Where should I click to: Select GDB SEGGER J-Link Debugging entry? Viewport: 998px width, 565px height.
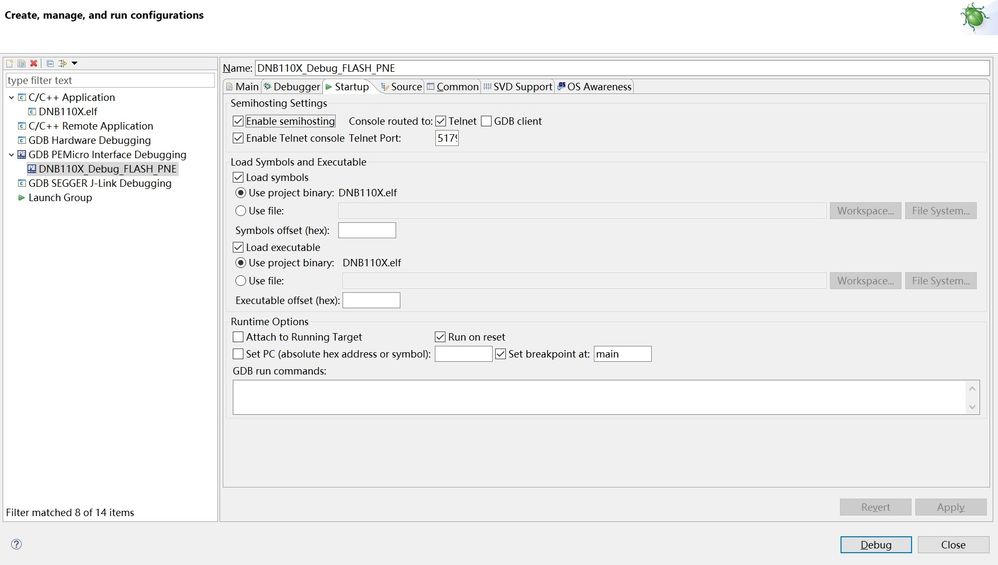pos(99,183)
